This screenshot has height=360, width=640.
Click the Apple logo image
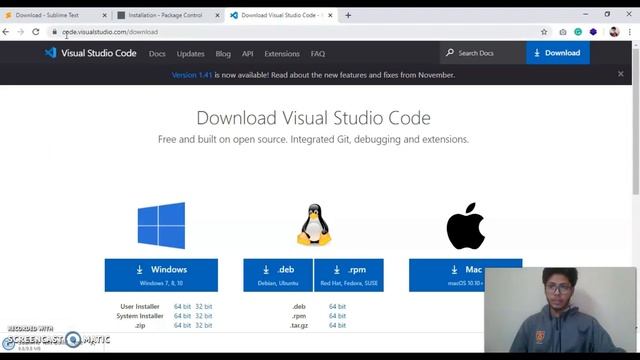coord(466,226)
